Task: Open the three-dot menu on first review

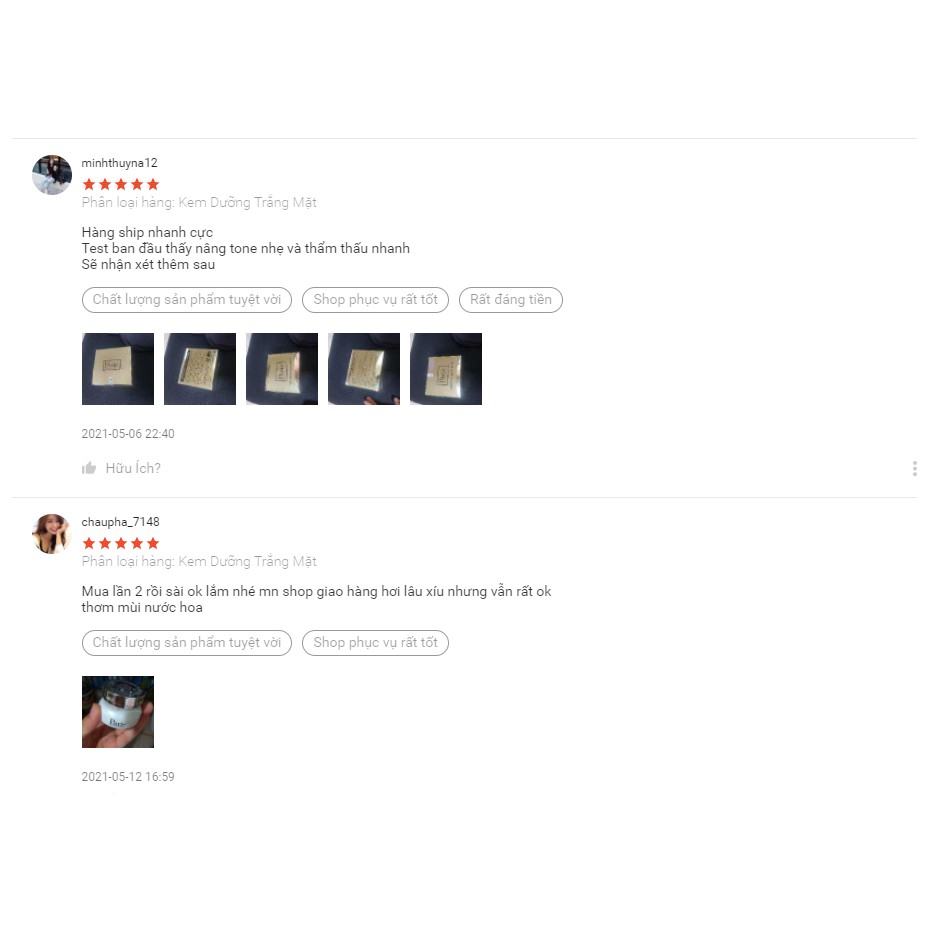Action: coord(914,468)
